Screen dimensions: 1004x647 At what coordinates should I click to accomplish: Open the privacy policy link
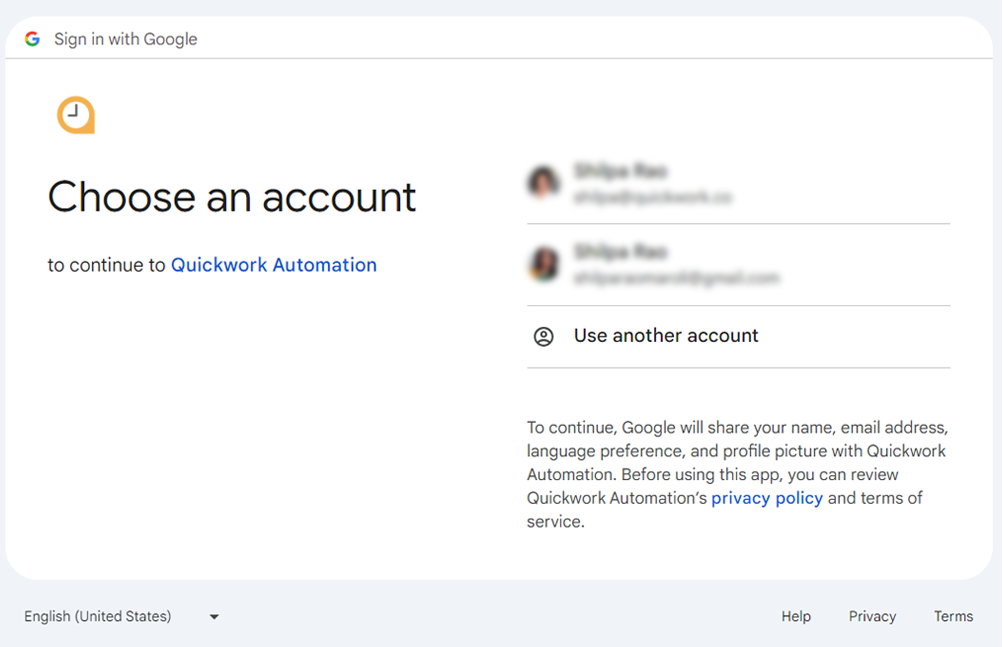[x=767, y=498]
